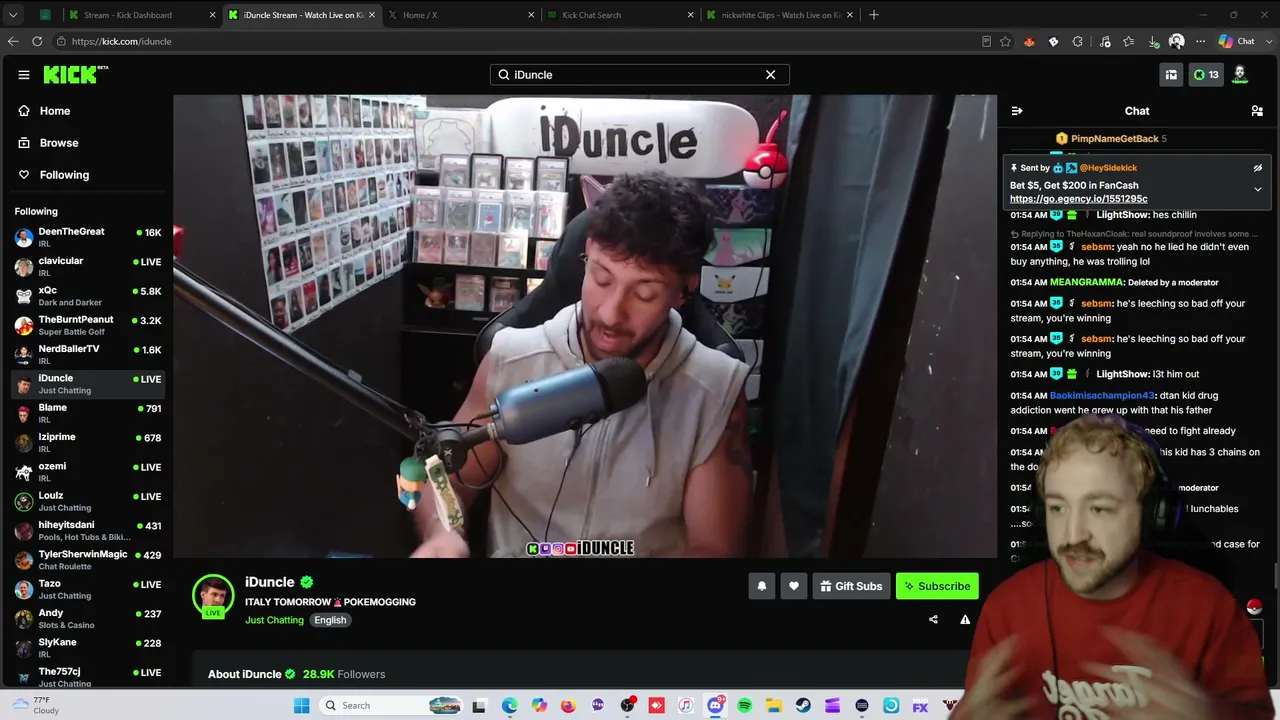
Task: Reload the page
Action: point(37,41)
